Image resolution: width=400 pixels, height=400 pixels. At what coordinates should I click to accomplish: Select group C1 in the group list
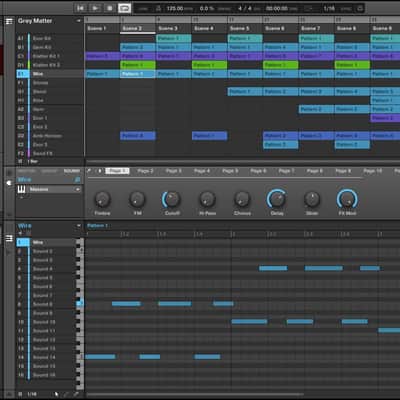coord(49,56)
